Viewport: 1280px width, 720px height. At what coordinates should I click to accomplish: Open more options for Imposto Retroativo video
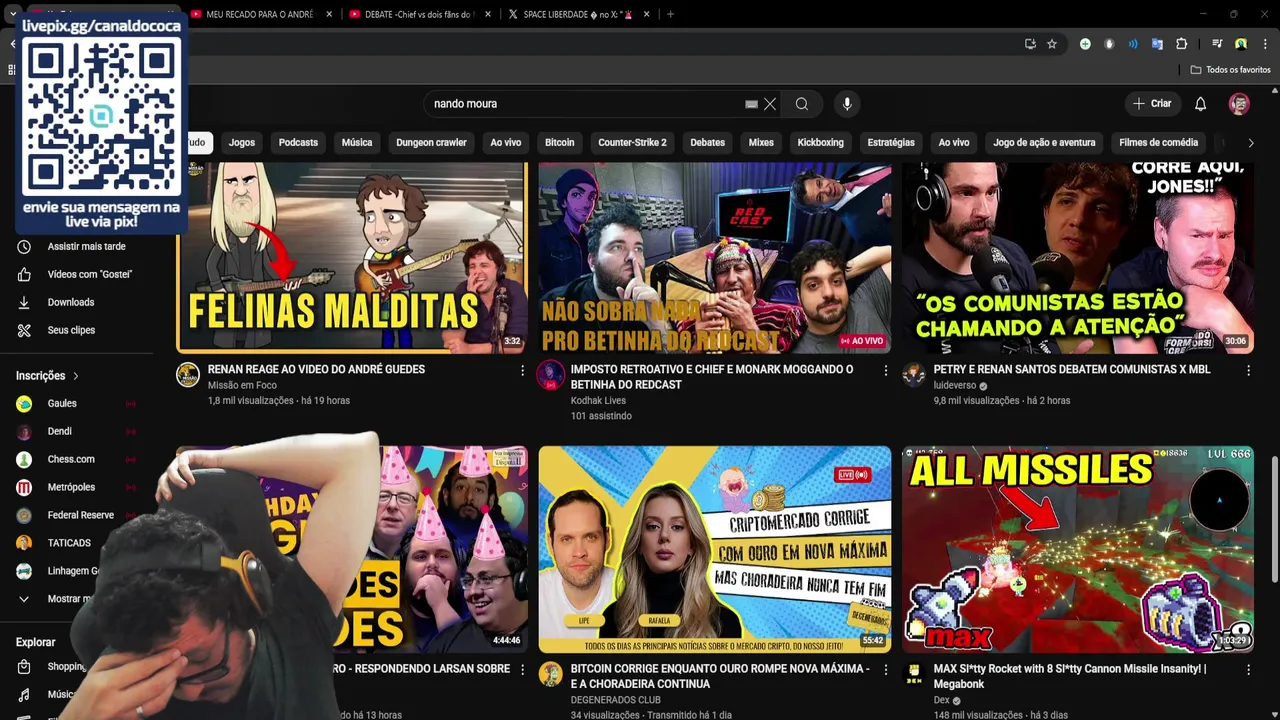[x=885, y=371]
